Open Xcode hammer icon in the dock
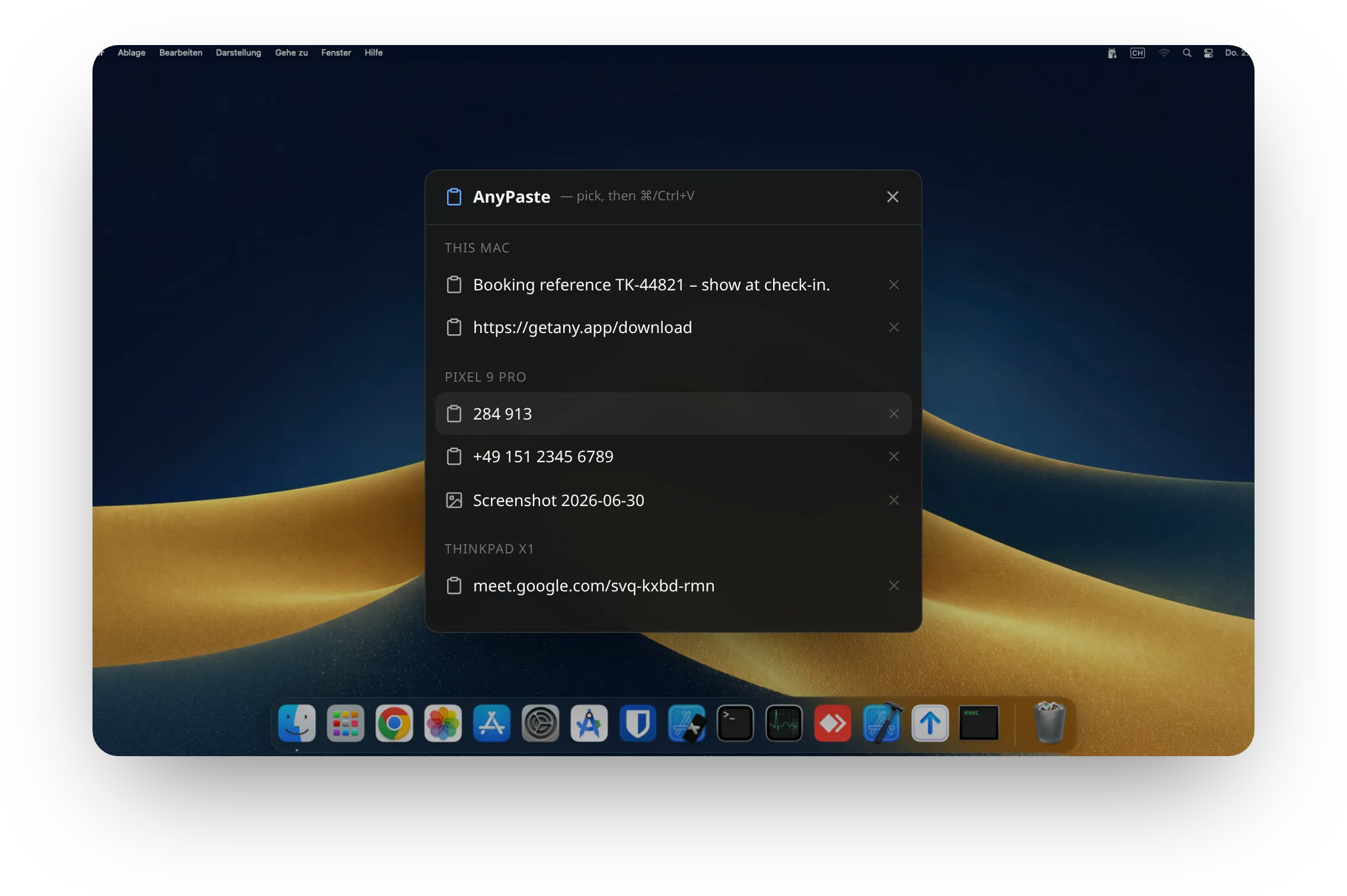The width and height of the screenshot is (1347, 896). [882, 723]
